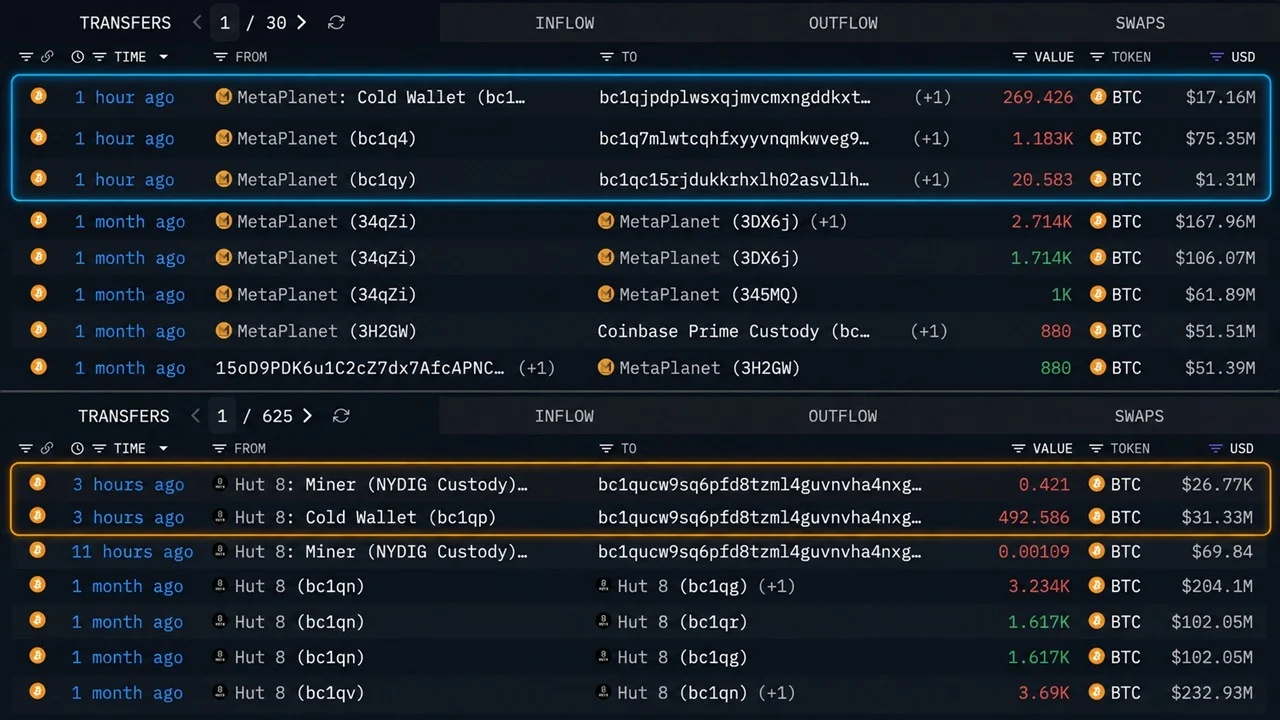The width and height of the screenshot is (1280, 720).
Task: Open leftmost filter icon in Hut 8 panel header
Action: pos(25,449)
